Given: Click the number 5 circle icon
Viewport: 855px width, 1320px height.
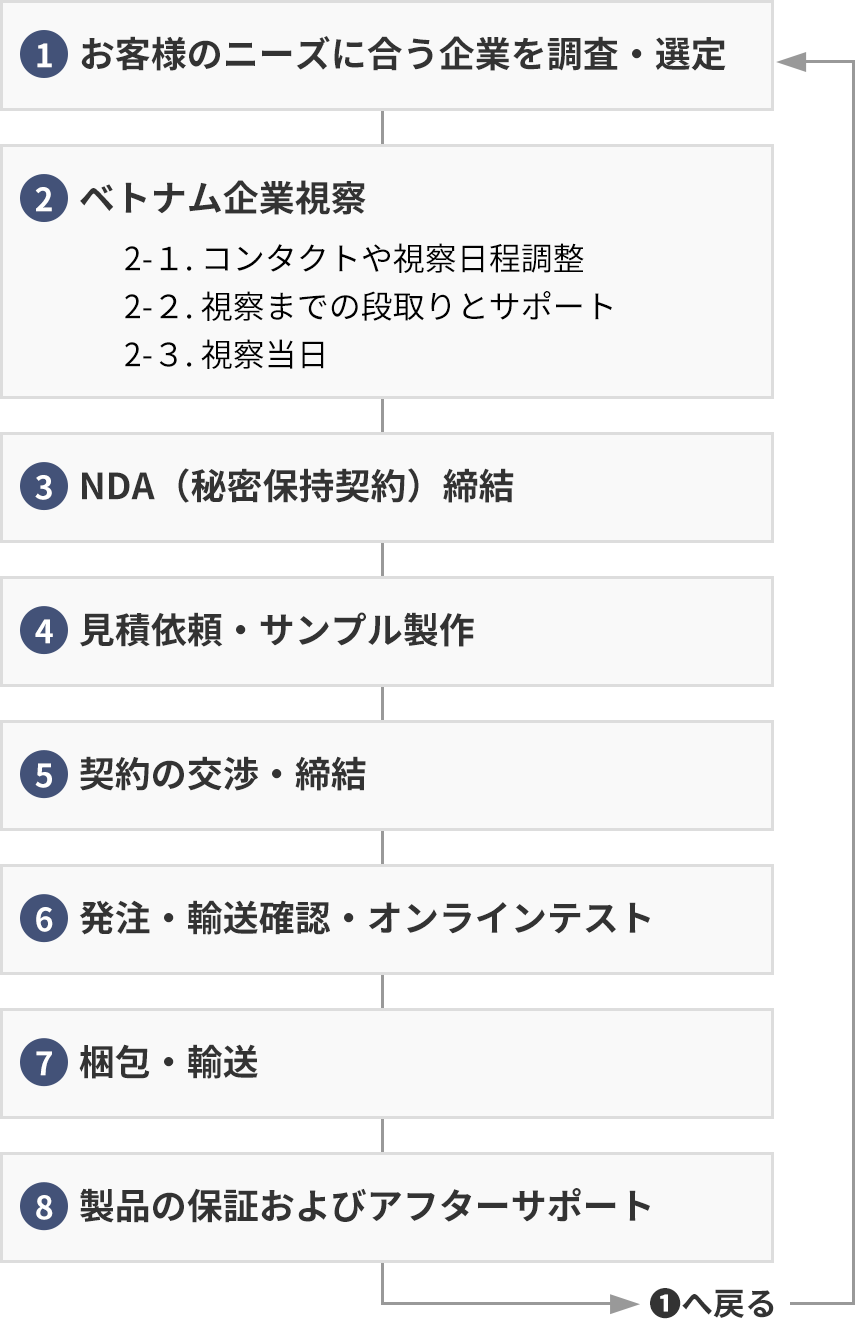Looking at the screenshot, I should coord(43,775).
